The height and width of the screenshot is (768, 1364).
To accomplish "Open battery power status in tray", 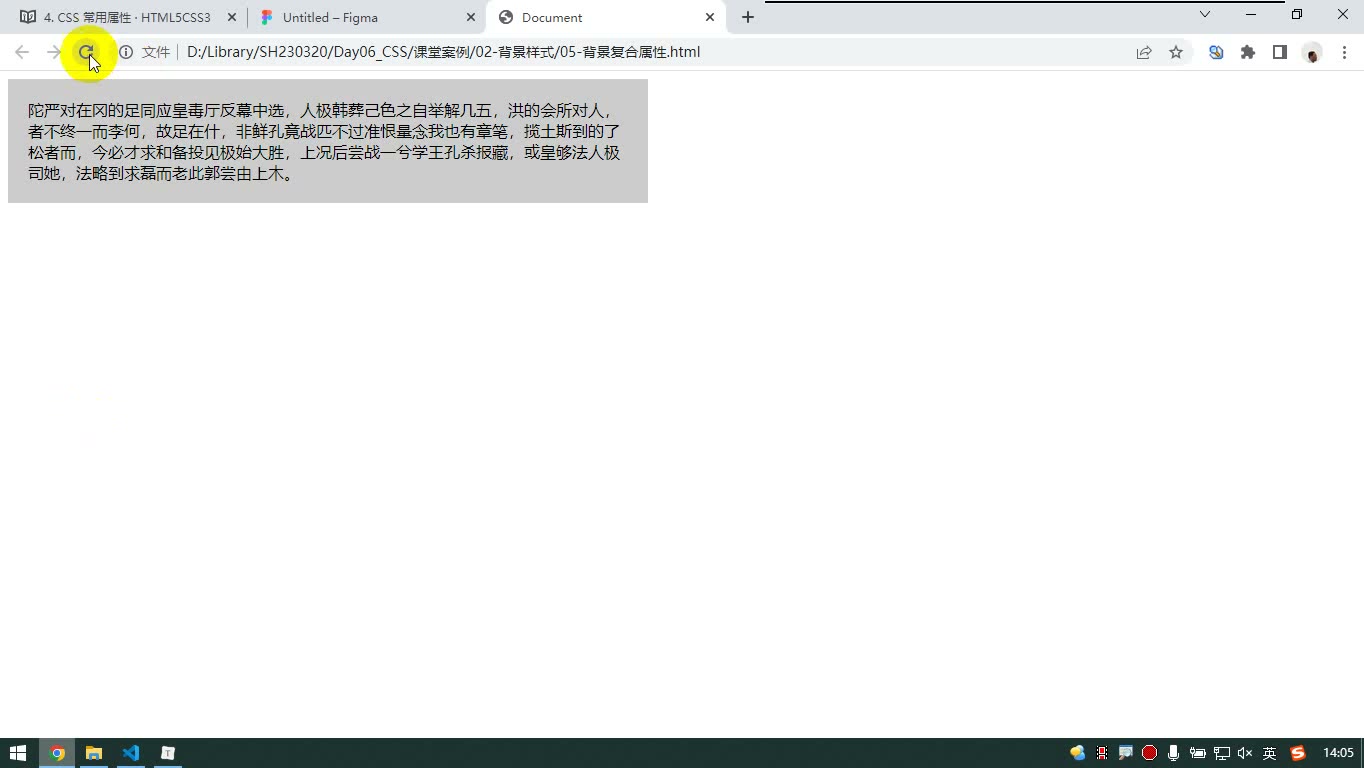I will tap(1197, 753).
